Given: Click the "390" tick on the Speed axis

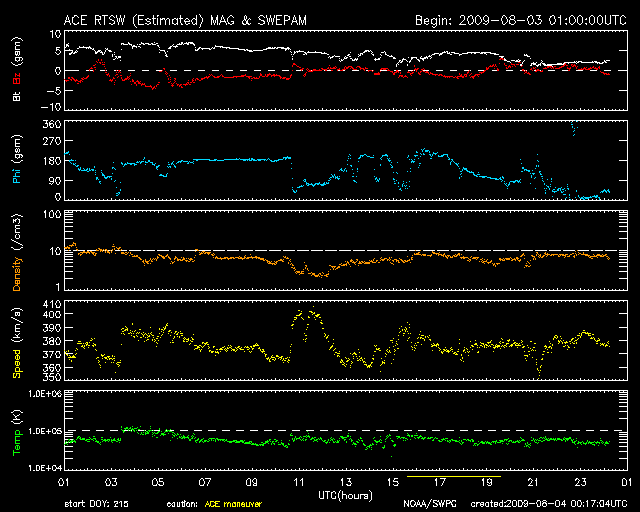Looking at the screenshot, I should point(52,328).
